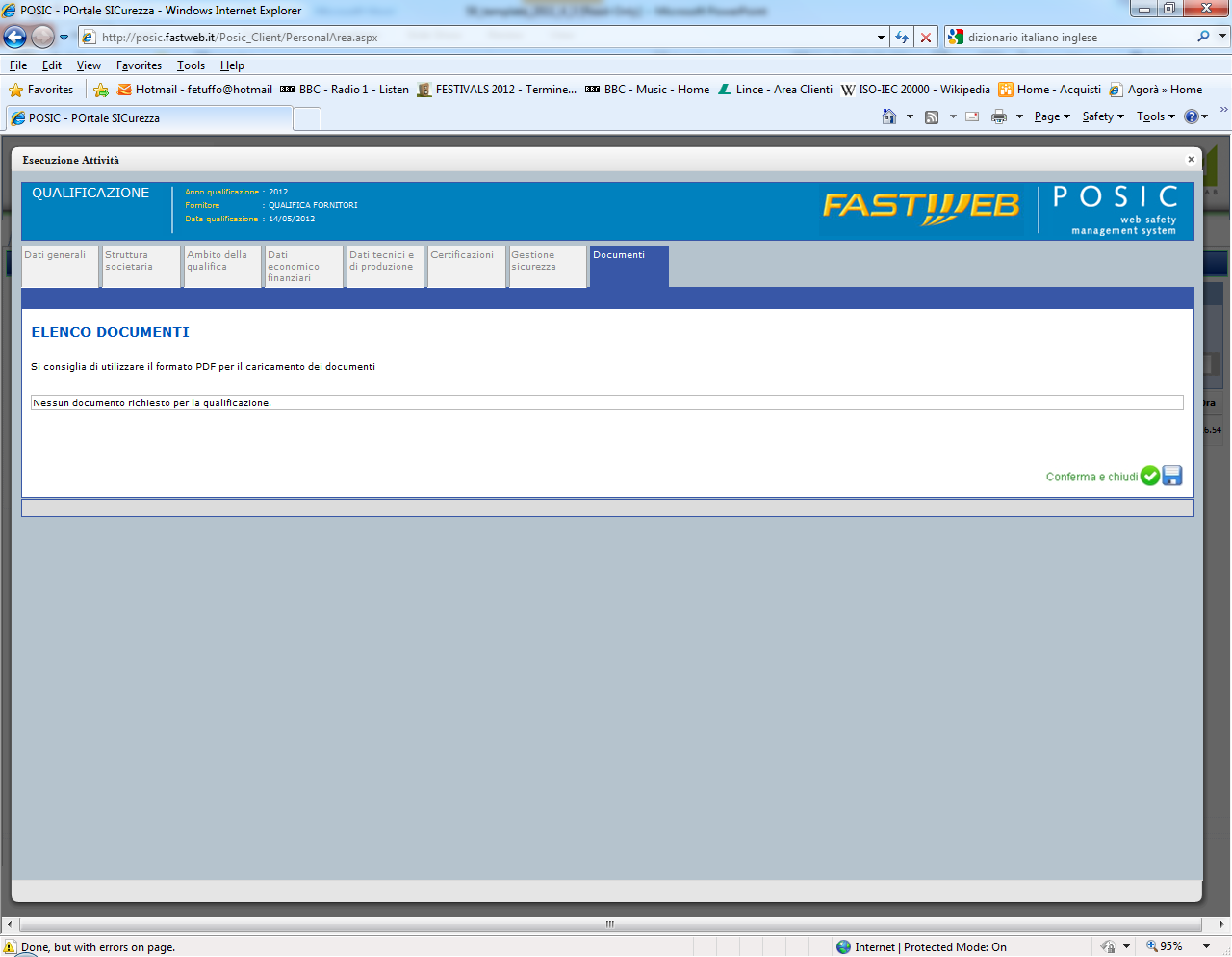Screen dimensions: 1232x957
Task: Open the View menu
Action: click(x=89, y=65)
